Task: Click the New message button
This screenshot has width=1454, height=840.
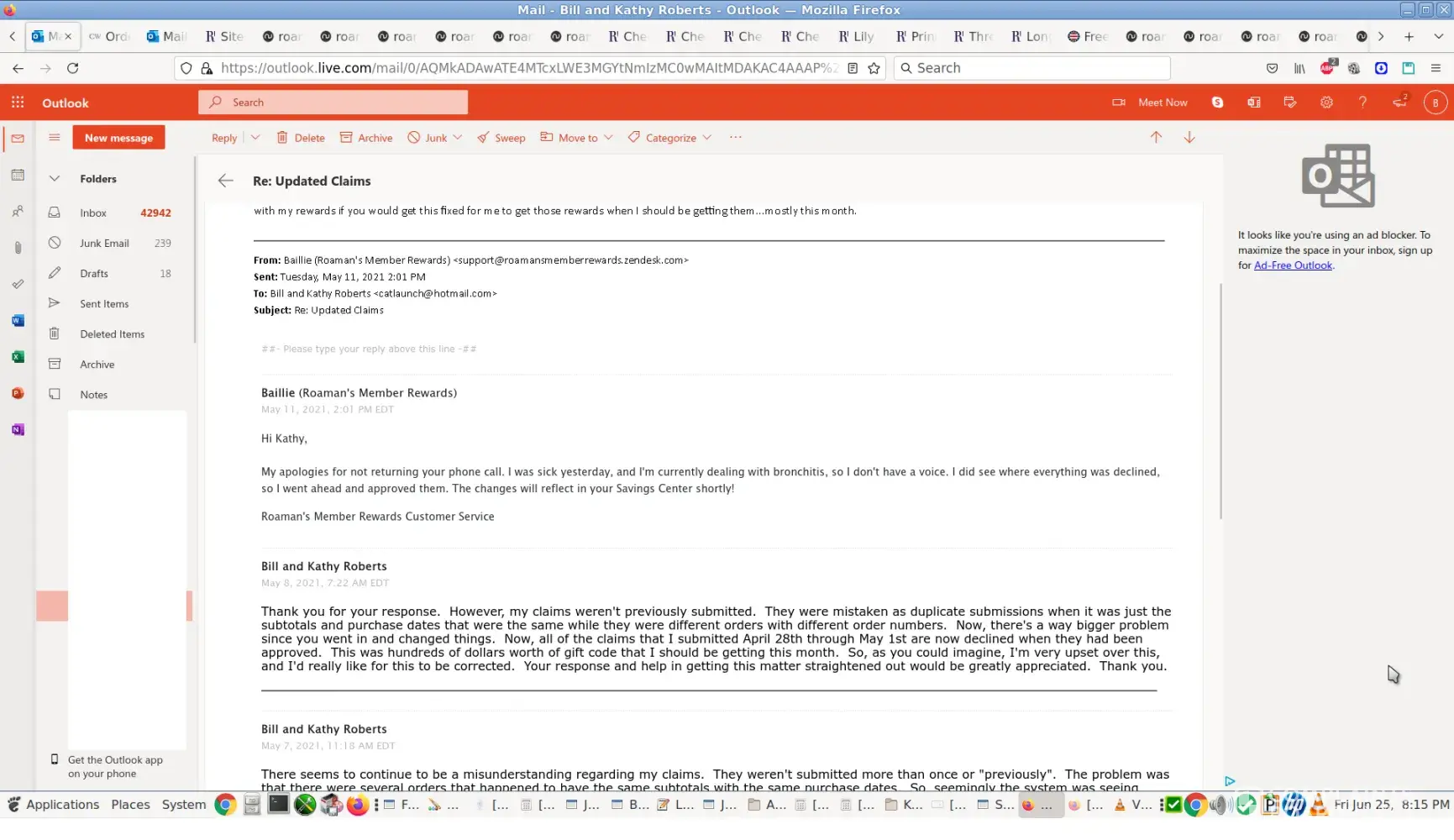Action: (118, 138)
